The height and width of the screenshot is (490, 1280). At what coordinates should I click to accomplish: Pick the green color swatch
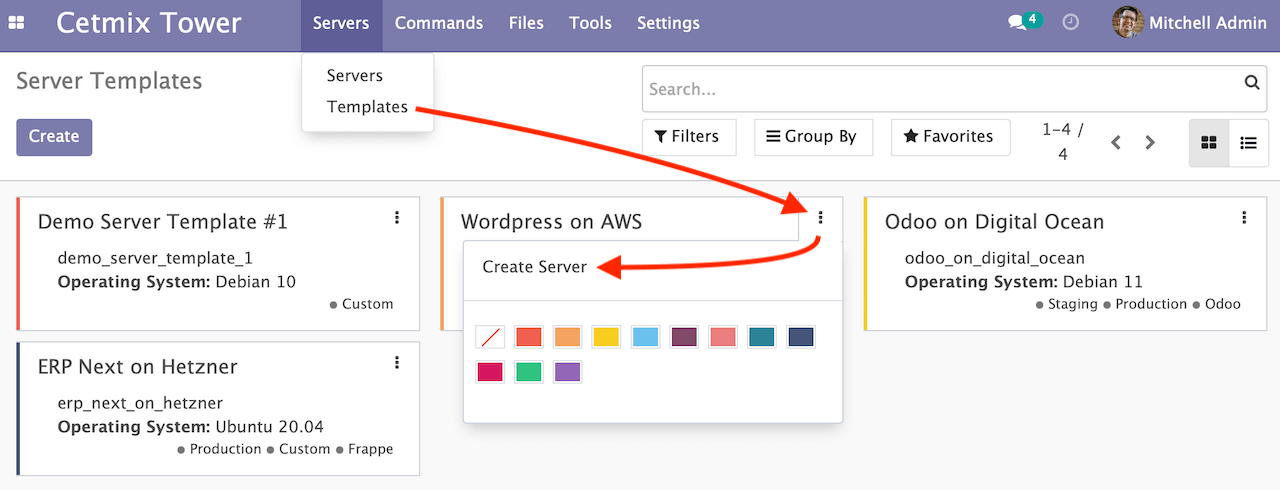(x=528, y=373)
